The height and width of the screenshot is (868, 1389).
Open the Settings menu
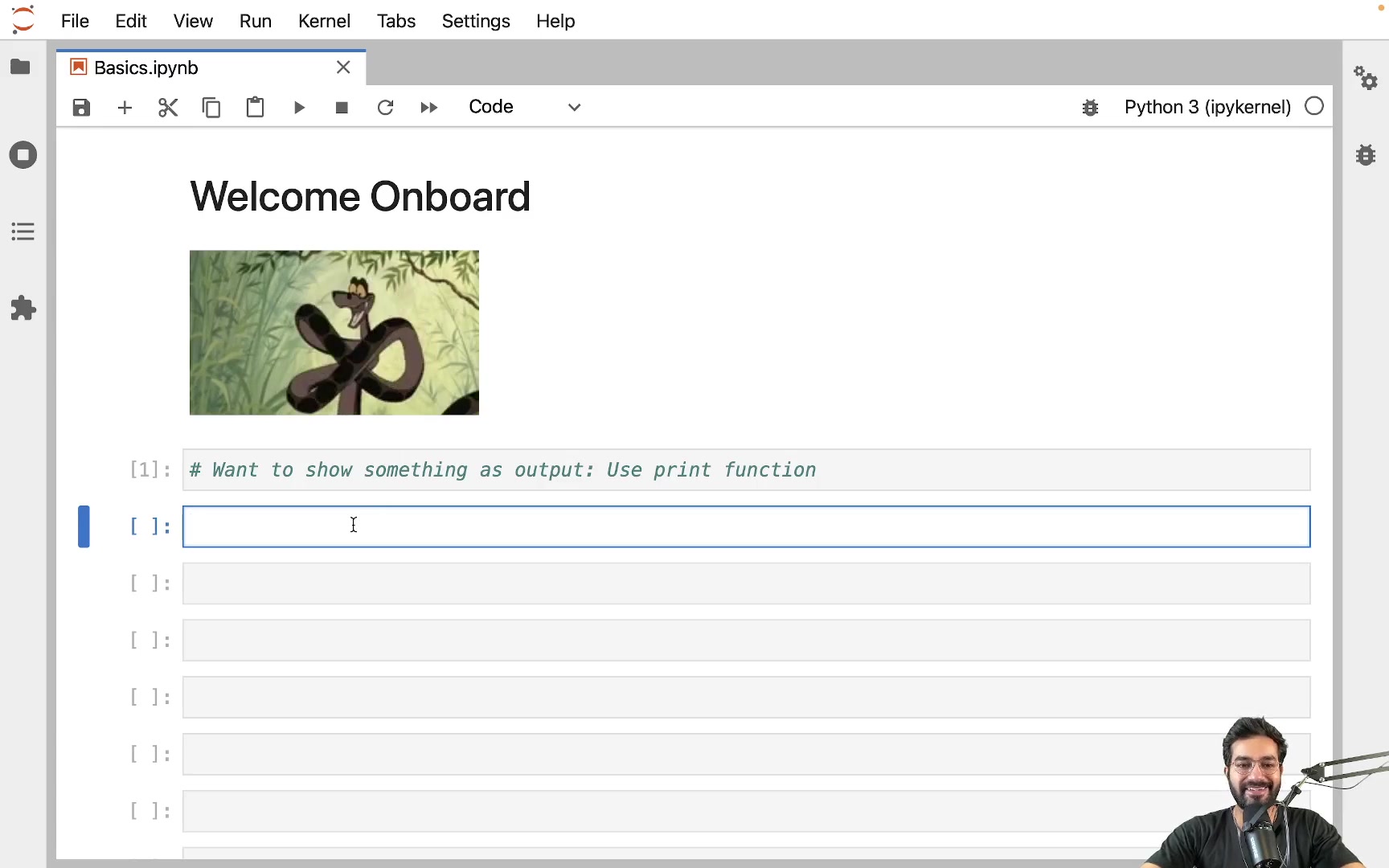point(476,21)
